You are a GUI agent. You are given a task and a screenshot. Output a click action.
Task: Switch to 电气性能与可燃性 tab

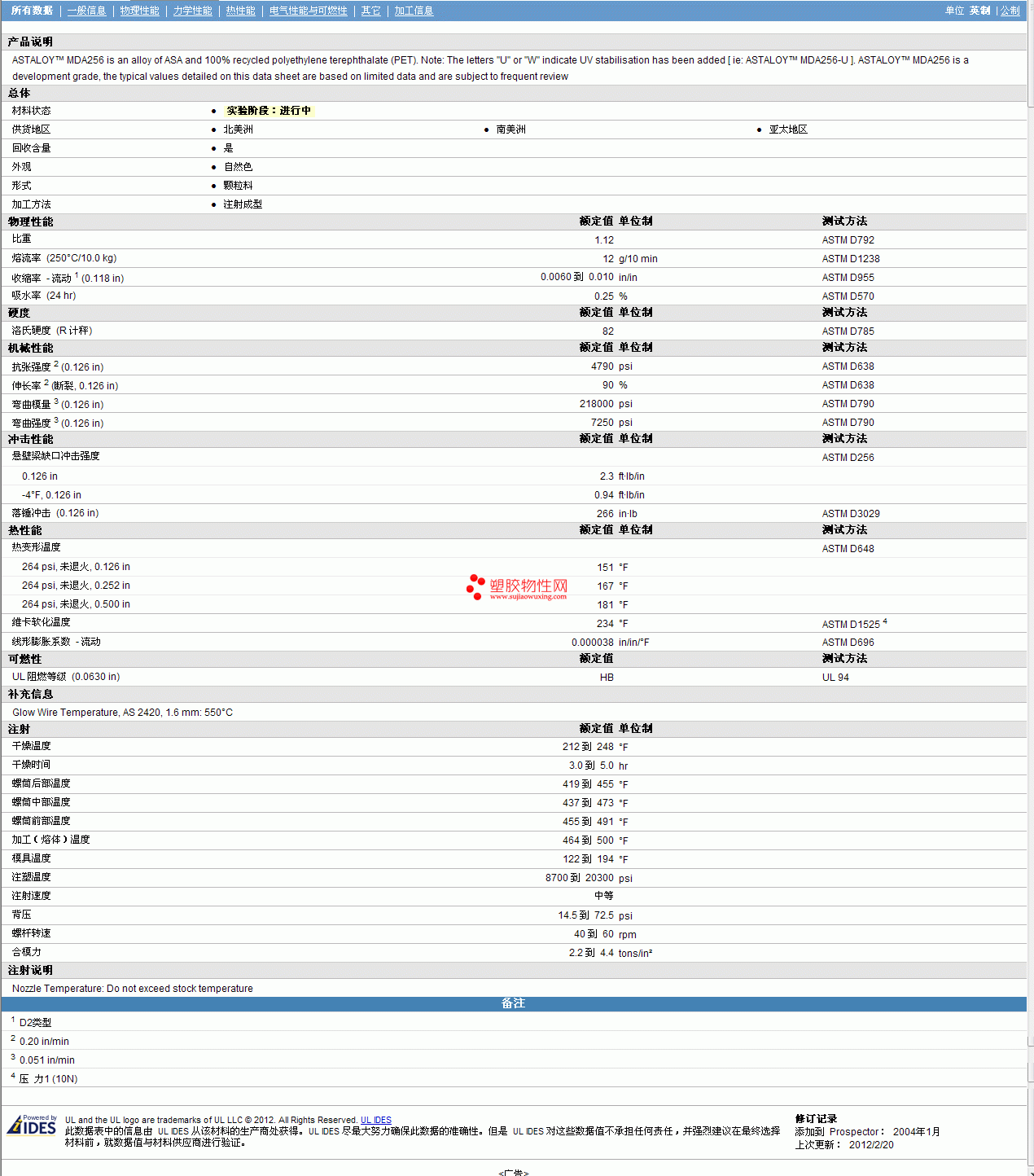(x=308, y=11)
